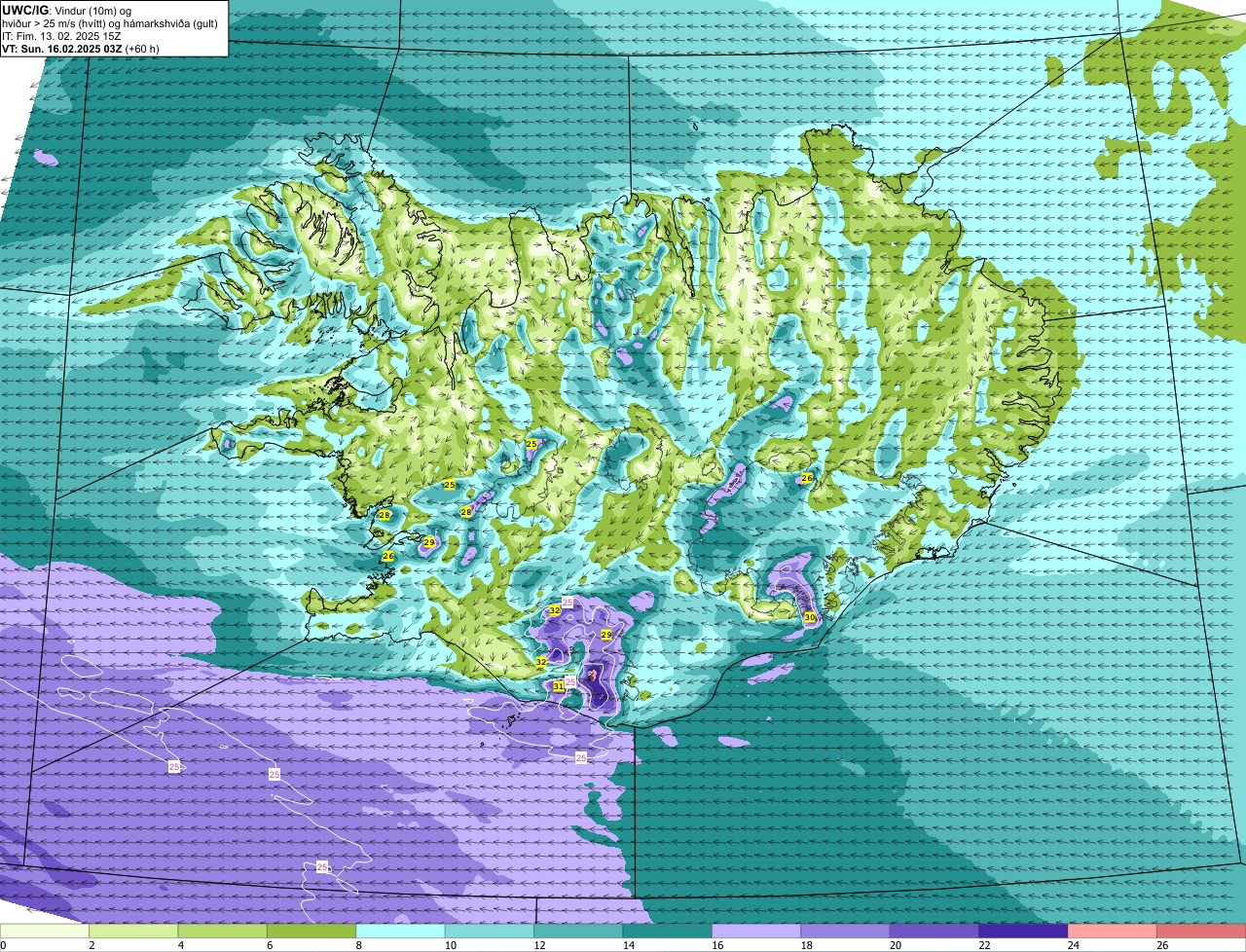Click the 6–8 m/s olive green legend swatch
The image size is (1246, 952).
tap(311, 932)
